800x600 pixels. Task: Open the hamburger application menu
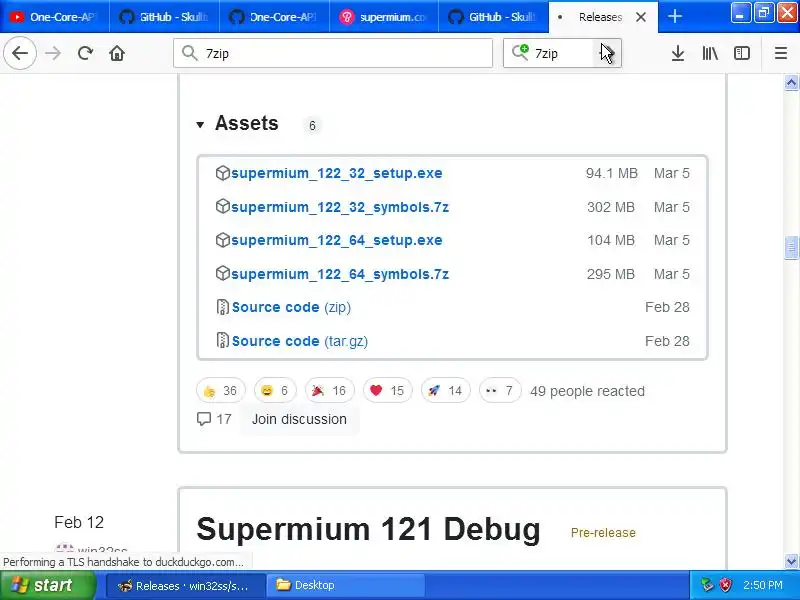coord(781,53)
